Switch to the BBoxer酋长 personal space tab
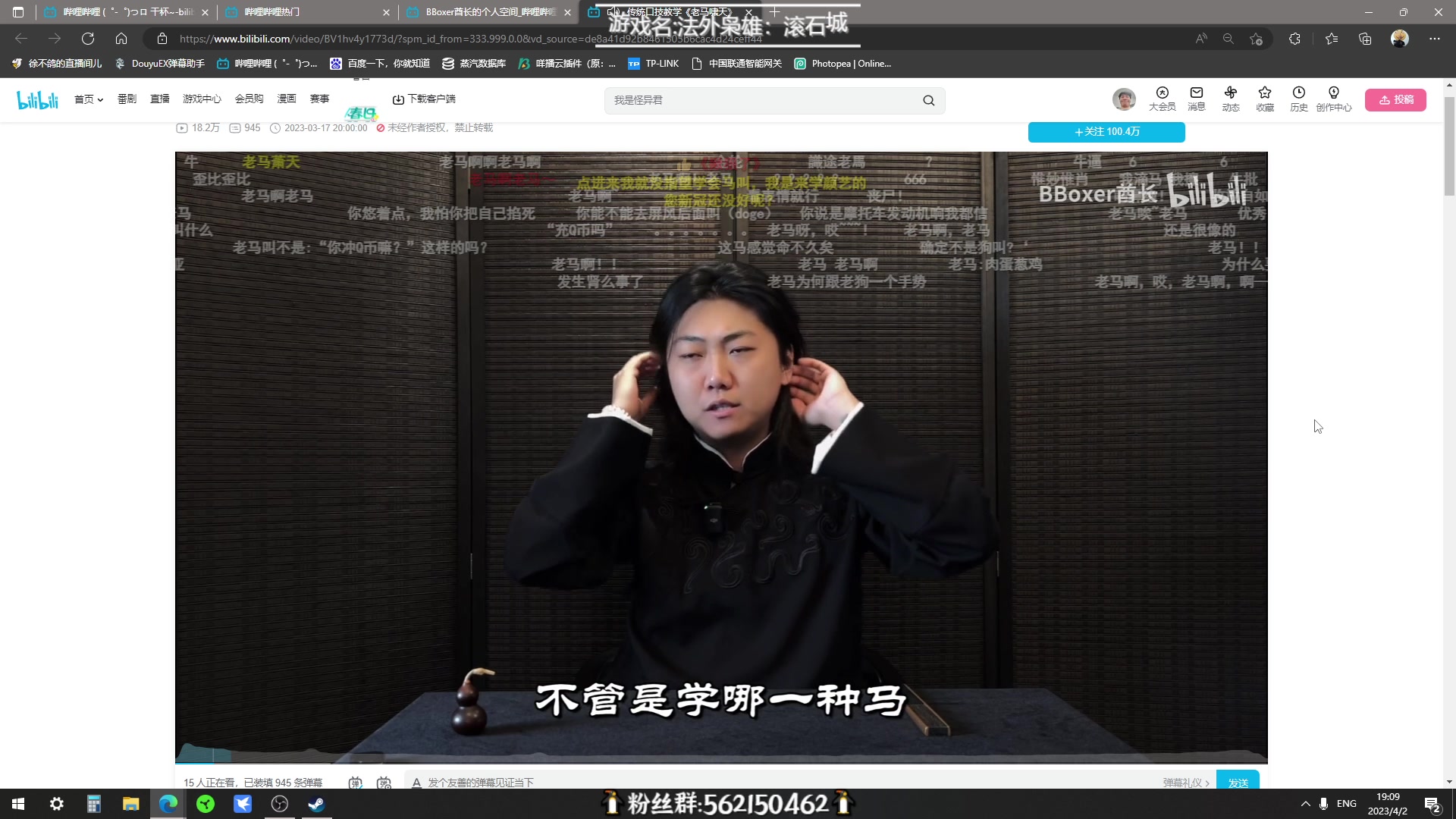The height and width of the screenshot is (819, 1456). (488, 12)
